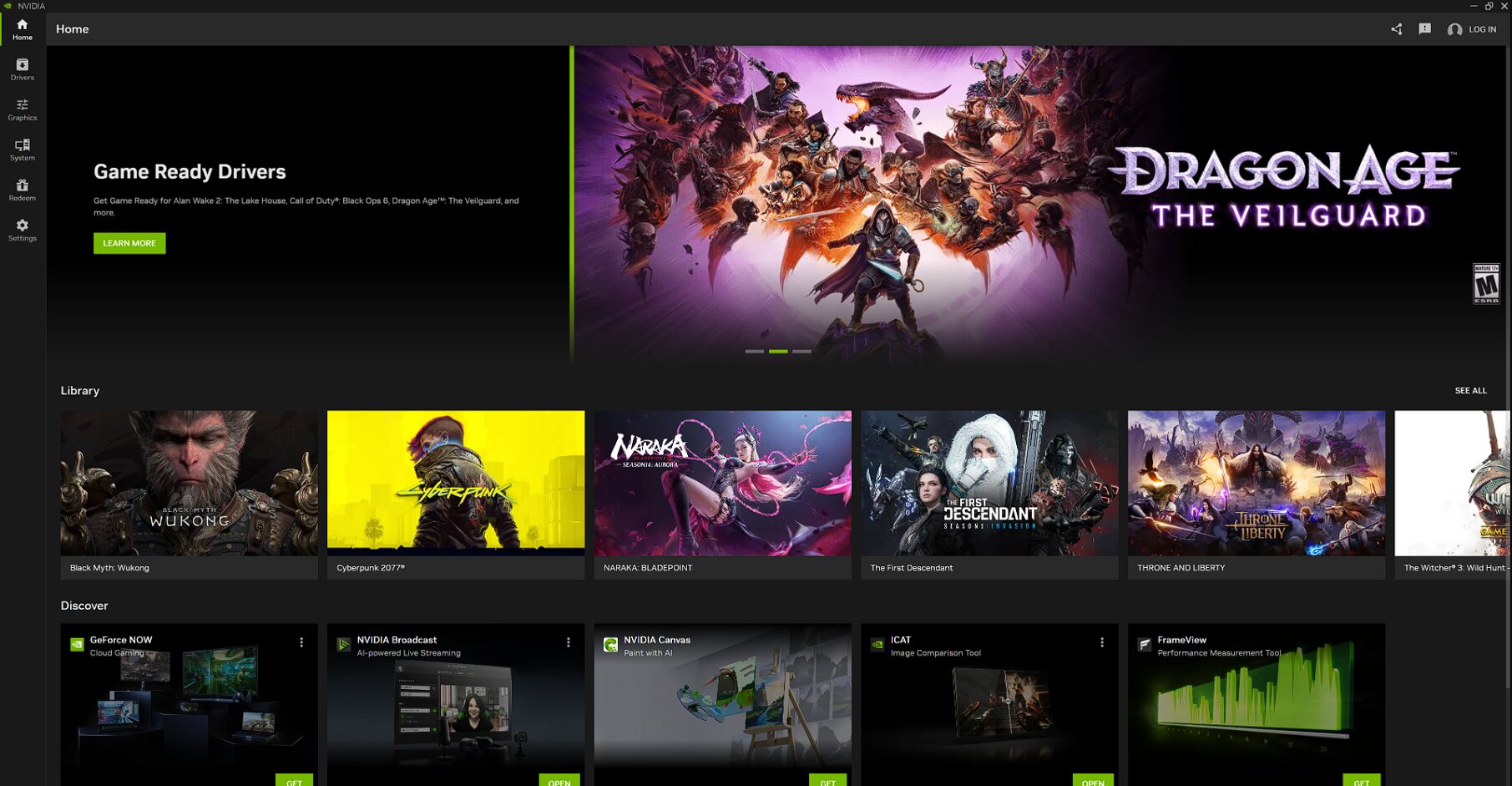Open Black Myth: Wukong game tile
1512x786 pixels.
click(190, 494)
